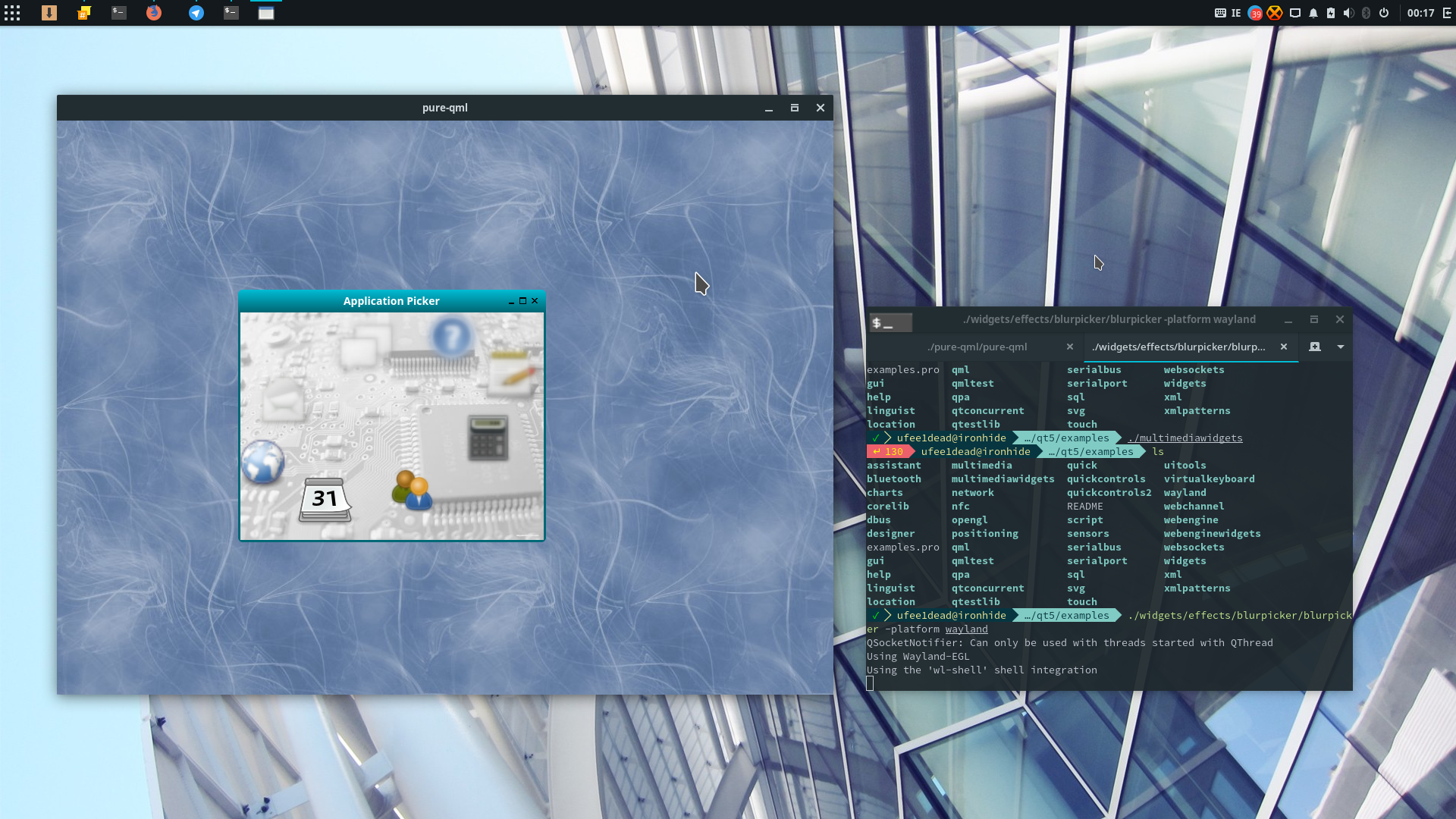Screen dimensions: 1456x819
Task: Launch the yellow hash notes app
Action: 84,13
